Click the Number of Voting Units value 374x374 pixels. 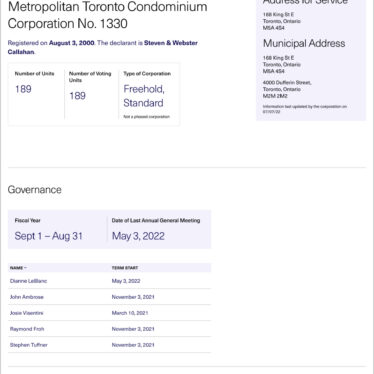pos(77,96)
